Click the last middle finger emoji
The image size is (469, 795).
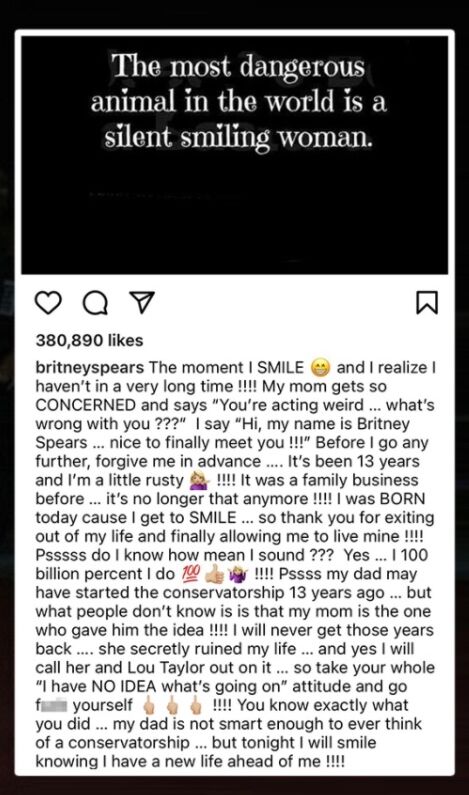pyautogui.click(x=196, y=705)
